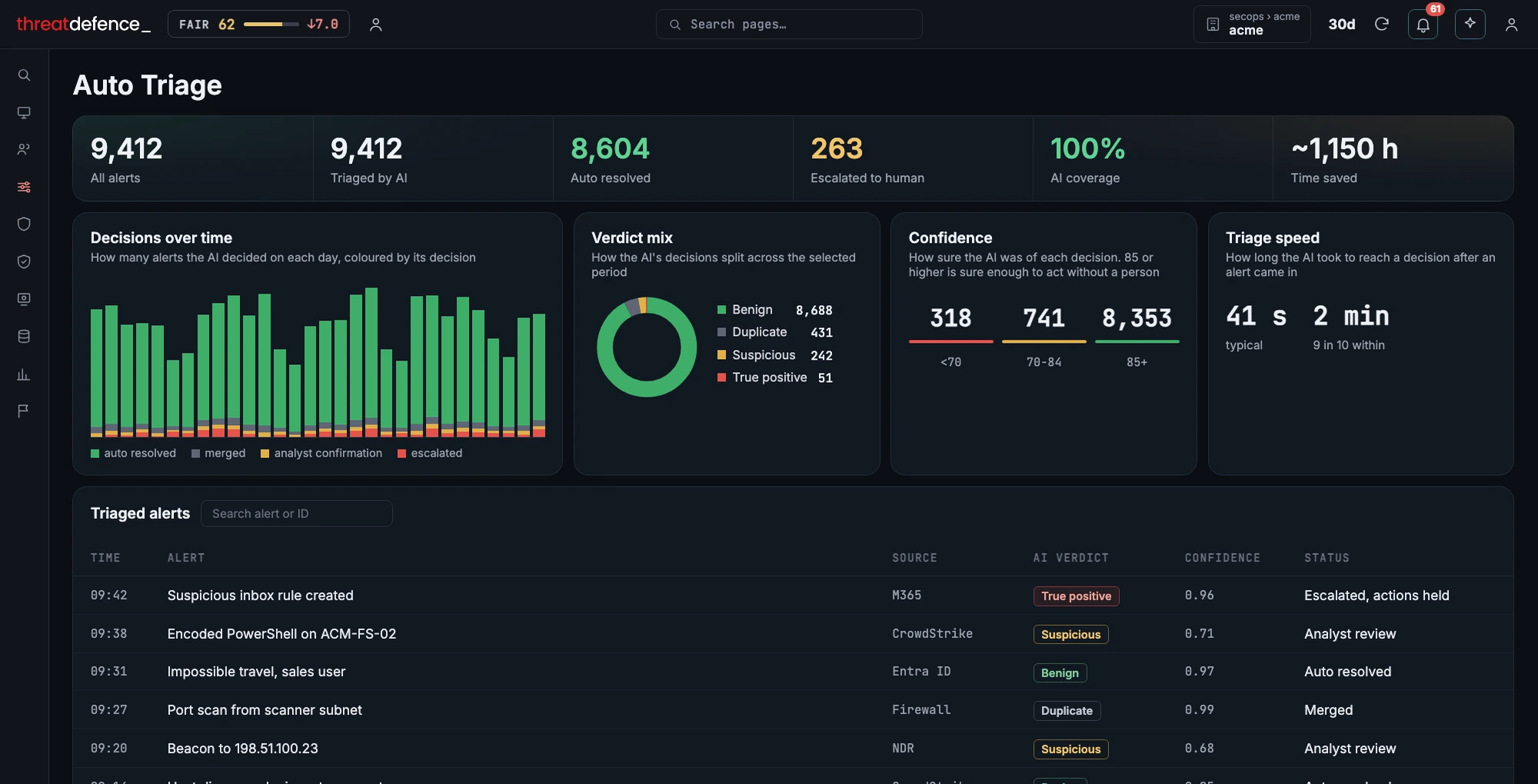
Task: Open the monitor icon in the sidebar
Action: tap(24, 113)
